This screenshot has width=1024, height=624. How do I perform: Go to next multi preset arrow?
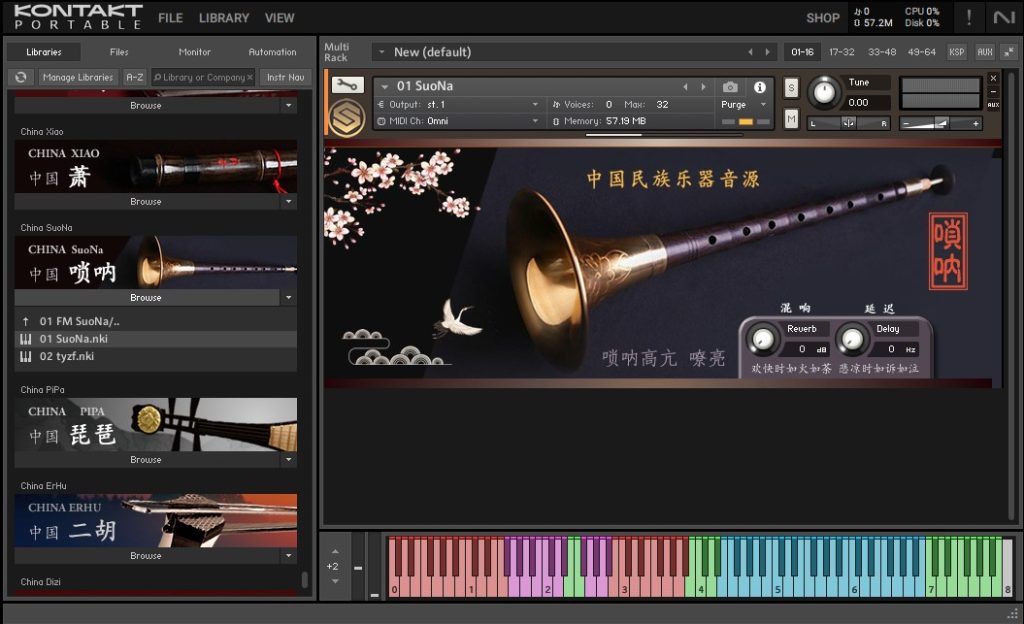[767, 52]
